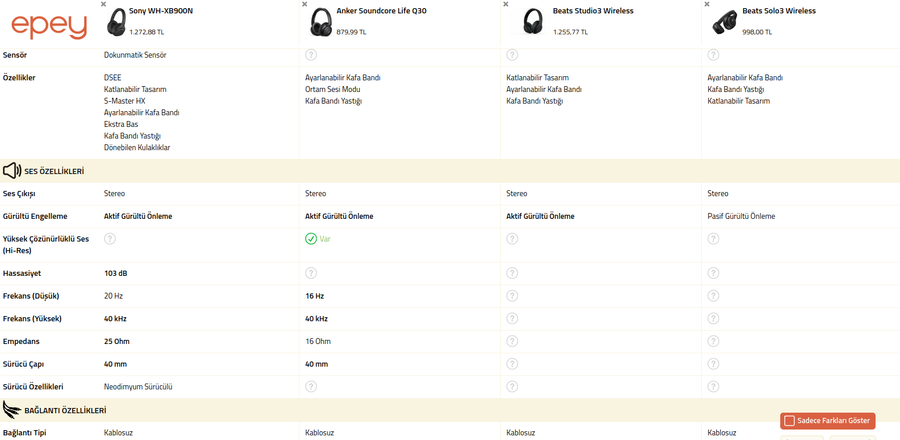The height and width of the screenshot is (440, 900).
Task: Open the epey logo home link
Action: tap(49, 26)
